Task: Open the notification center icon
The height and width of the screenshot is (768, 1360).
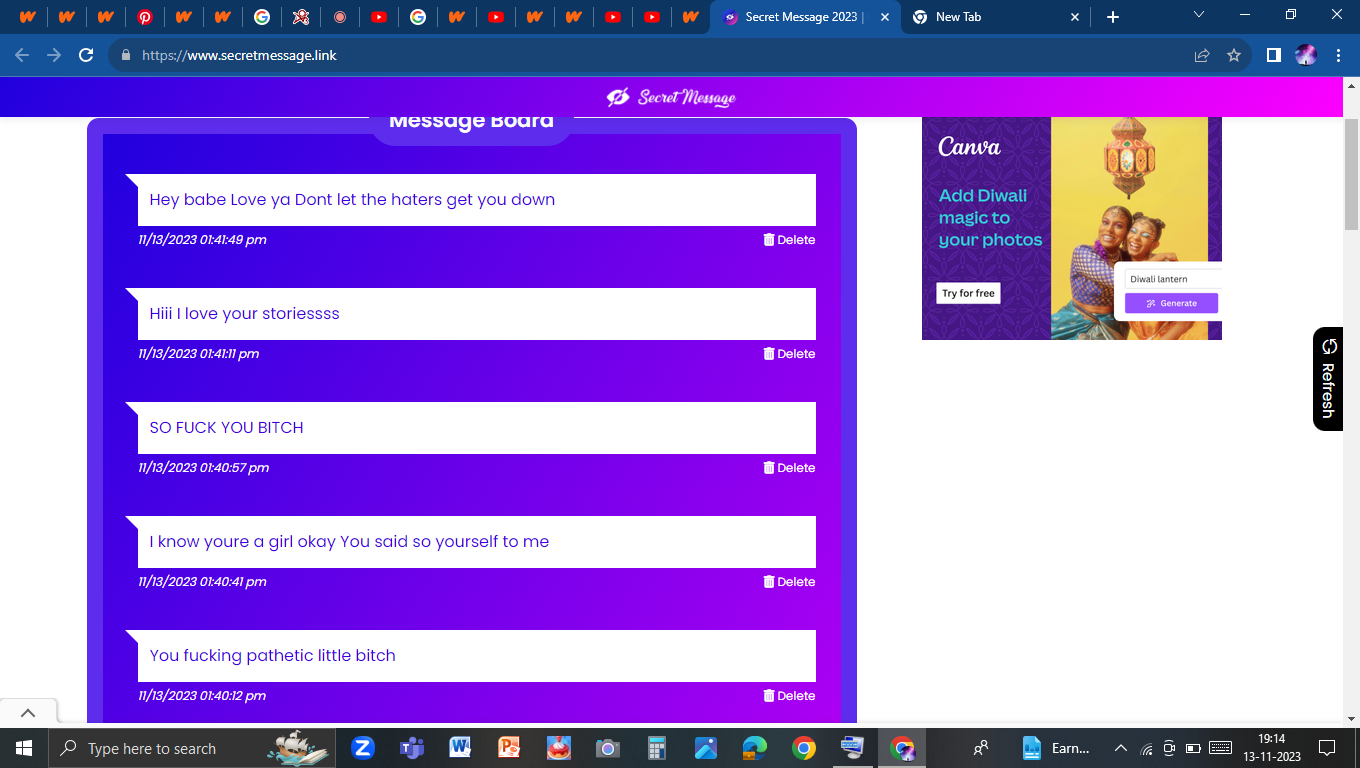Action: [x=1327, y=748]
